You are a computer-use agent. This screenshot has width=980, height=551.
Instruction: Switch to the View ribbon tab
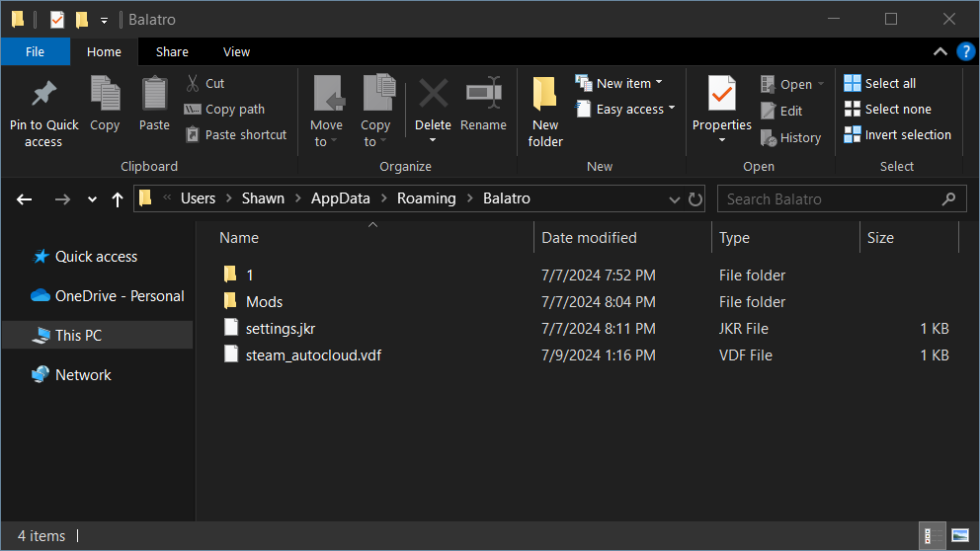coord(237,52)
